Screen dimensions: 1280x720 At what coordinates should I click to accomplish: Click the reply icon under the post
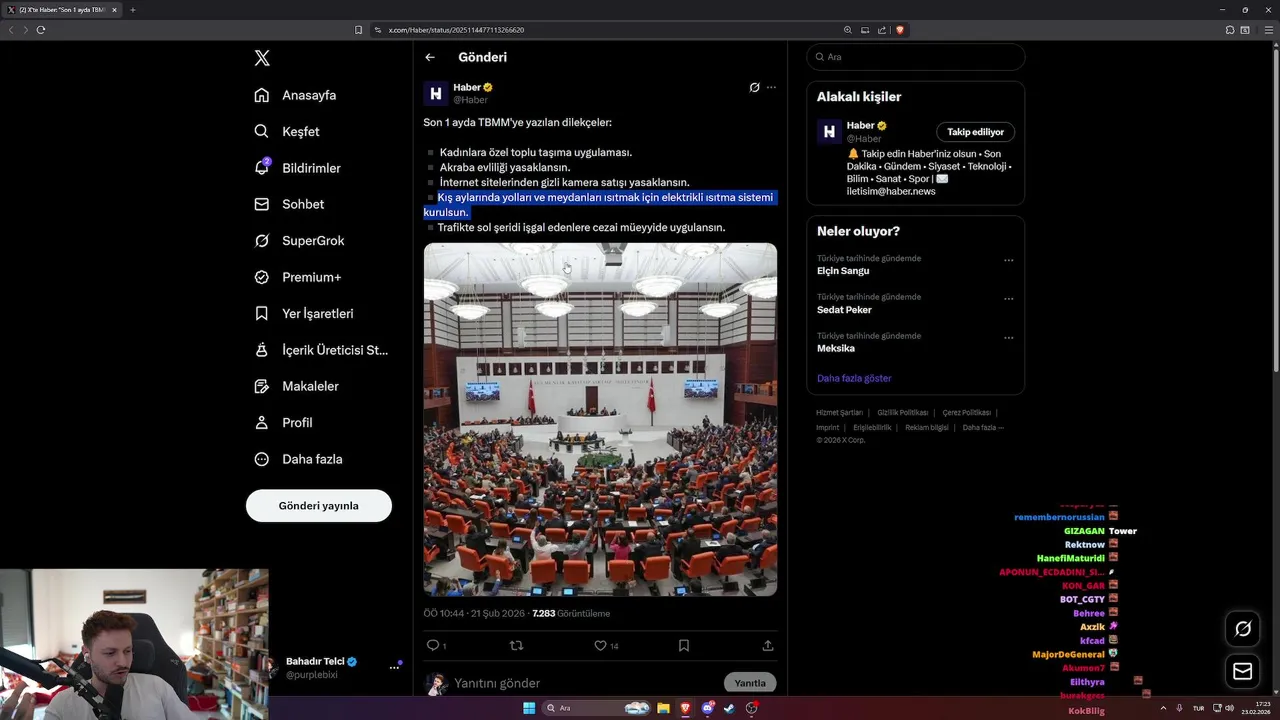click(433, 646)
